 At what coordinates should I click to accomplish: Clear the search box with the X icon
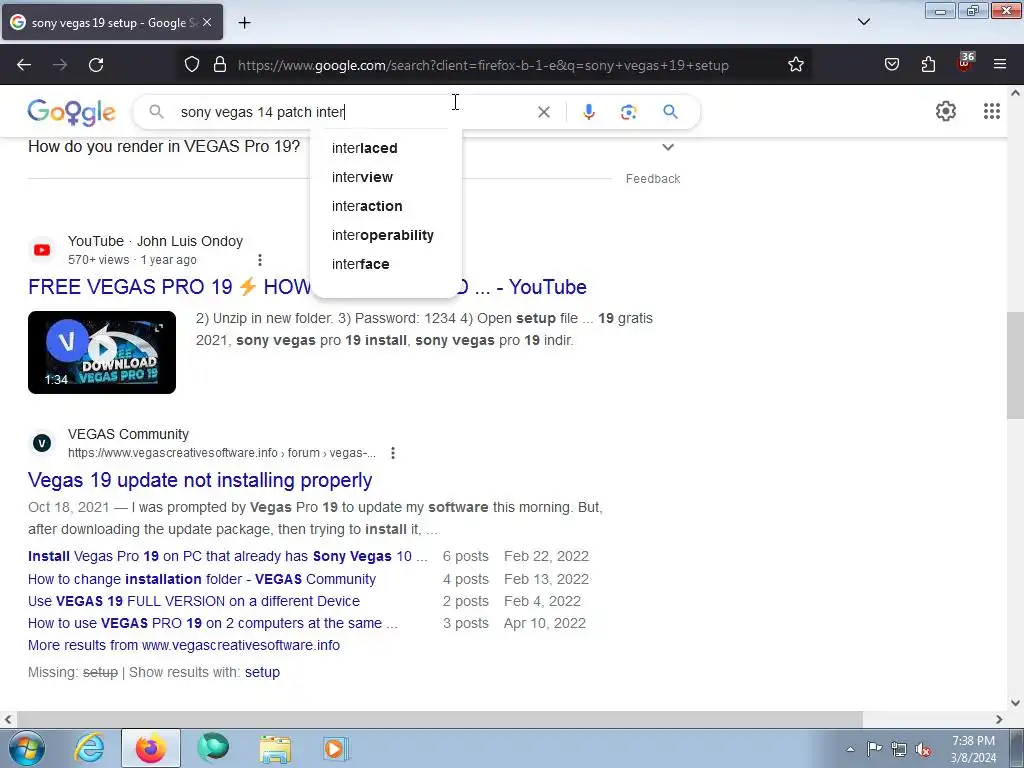[543, 112]
